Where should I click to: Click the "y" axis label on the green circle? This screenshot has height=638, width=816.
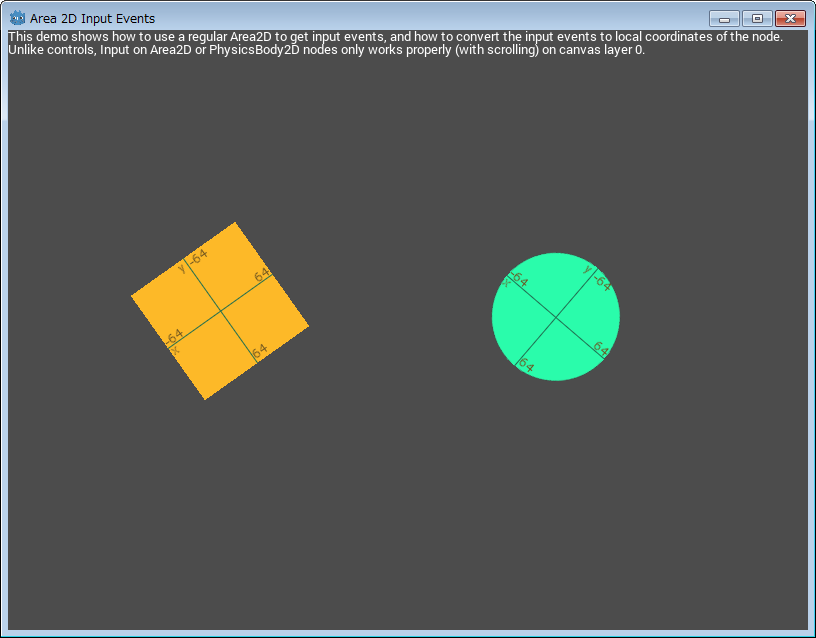click(587, 268)
